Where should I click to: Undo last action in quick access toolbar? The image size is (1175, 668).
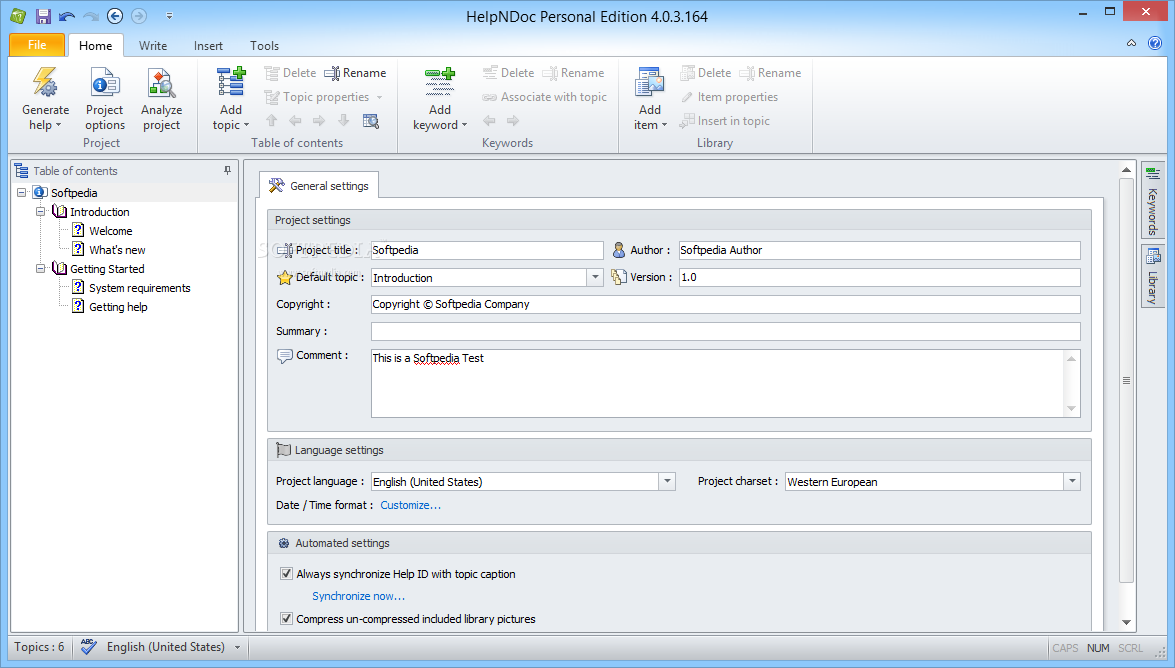67,16
